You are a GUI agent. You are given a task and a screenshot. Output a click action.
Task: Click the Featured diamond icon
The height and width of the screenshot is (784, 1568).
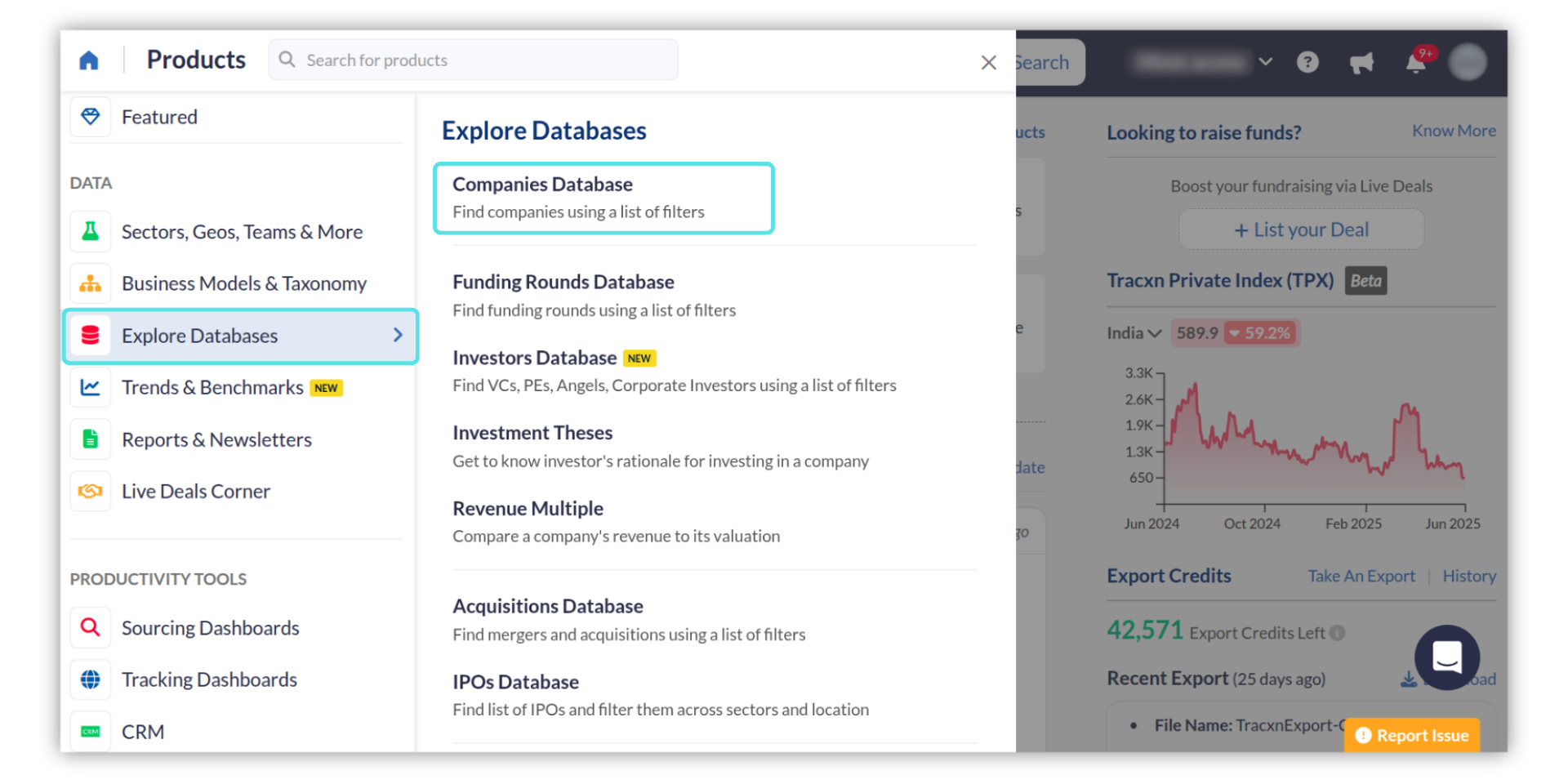[91, 117]
